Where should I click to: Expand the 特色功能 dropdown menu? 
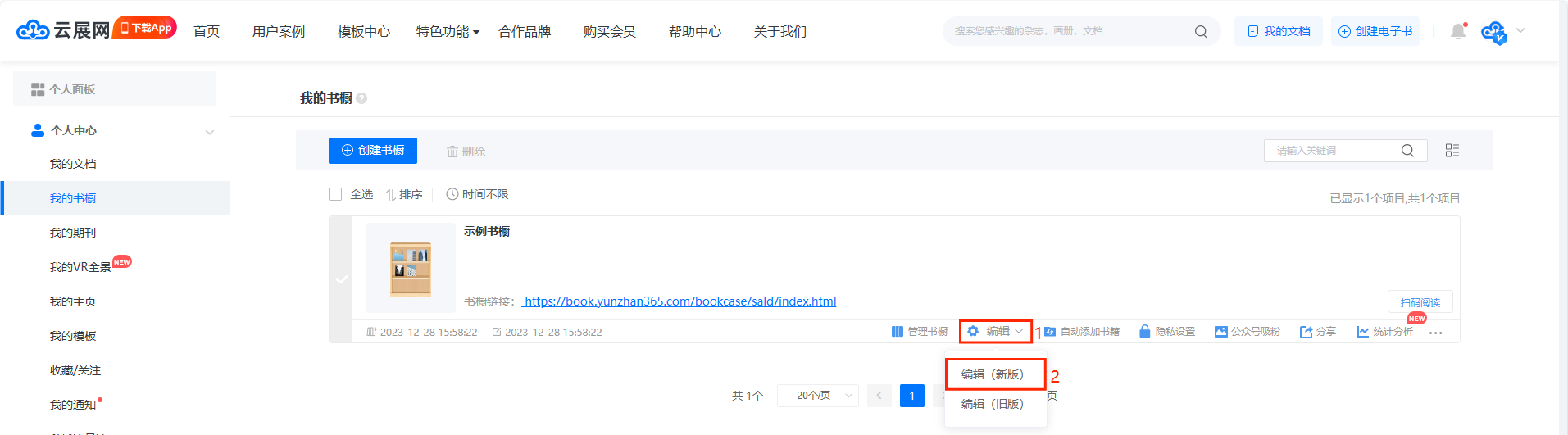(x=448, y=32)
